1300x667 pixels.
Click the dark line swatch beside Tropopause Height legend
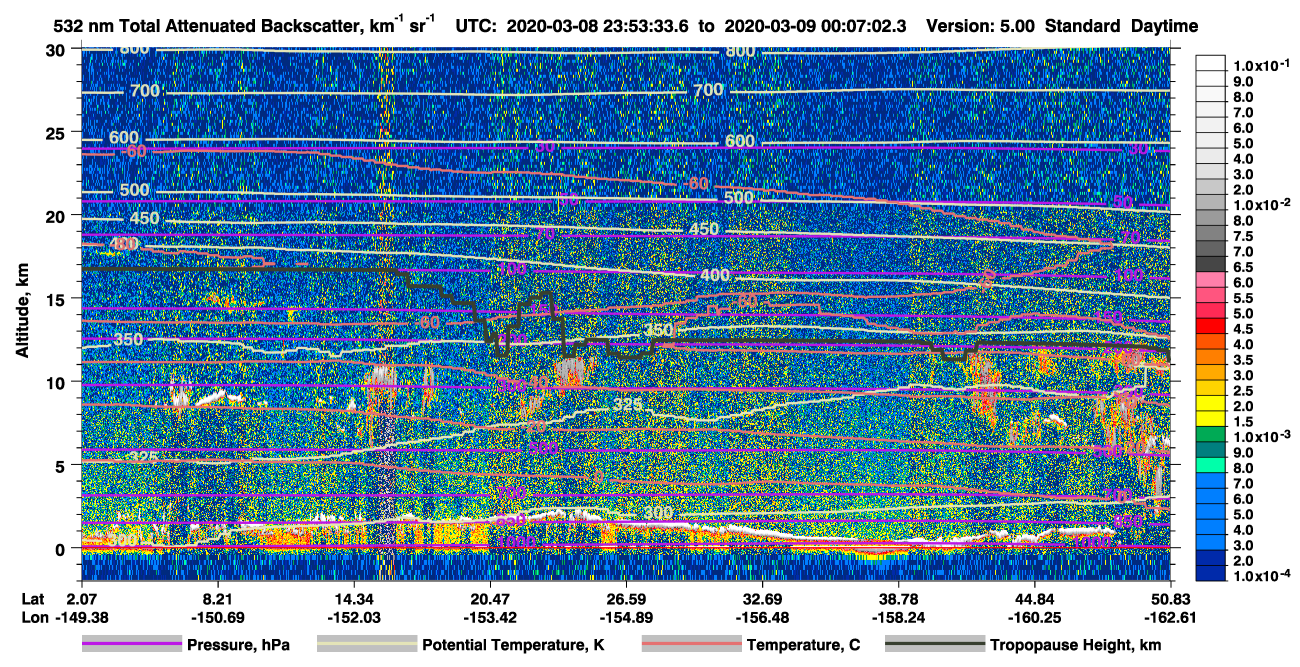pyautogui.click(x=933, y=645)
